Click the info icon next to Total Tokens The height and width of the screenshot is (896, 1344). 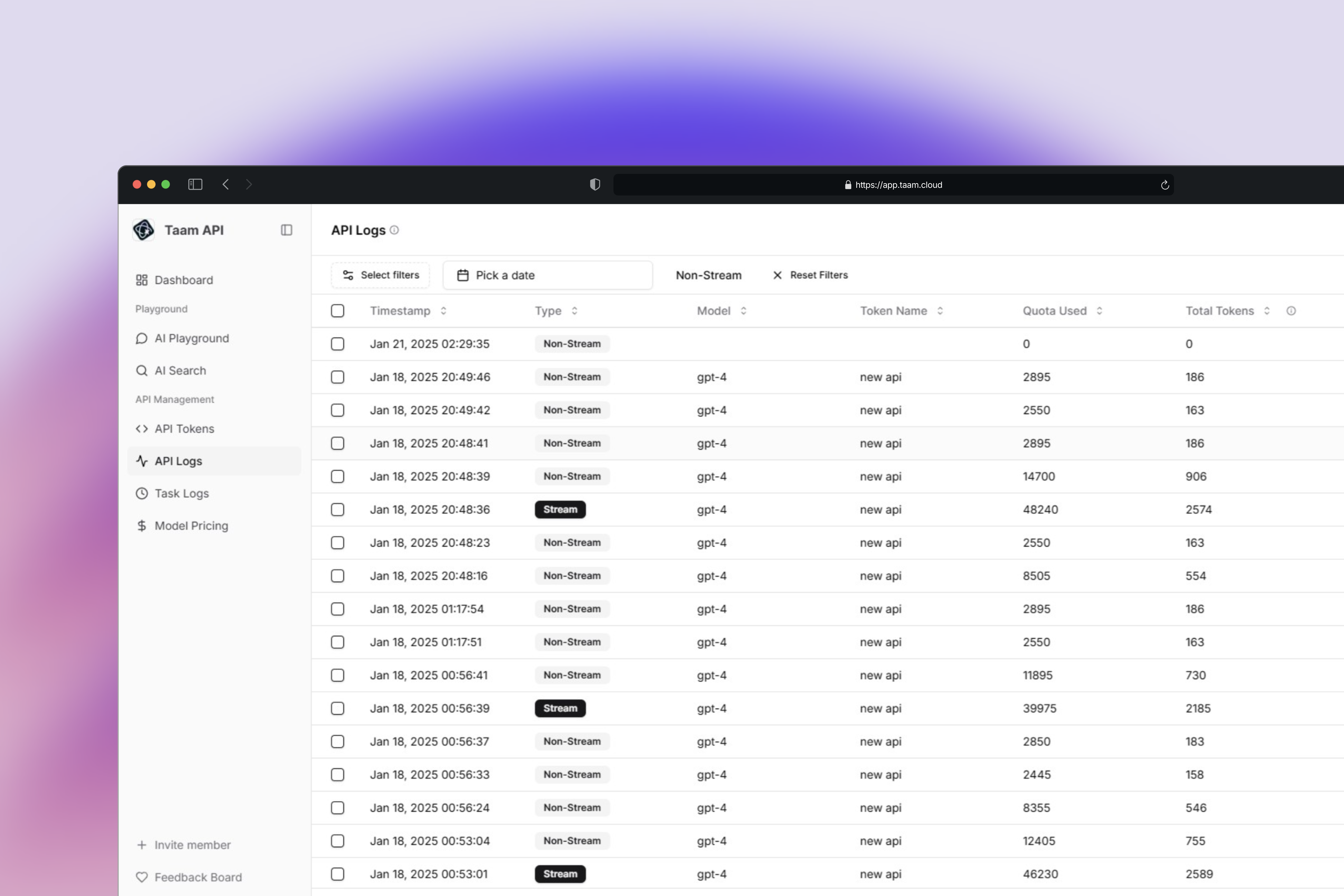point(1291,311)
